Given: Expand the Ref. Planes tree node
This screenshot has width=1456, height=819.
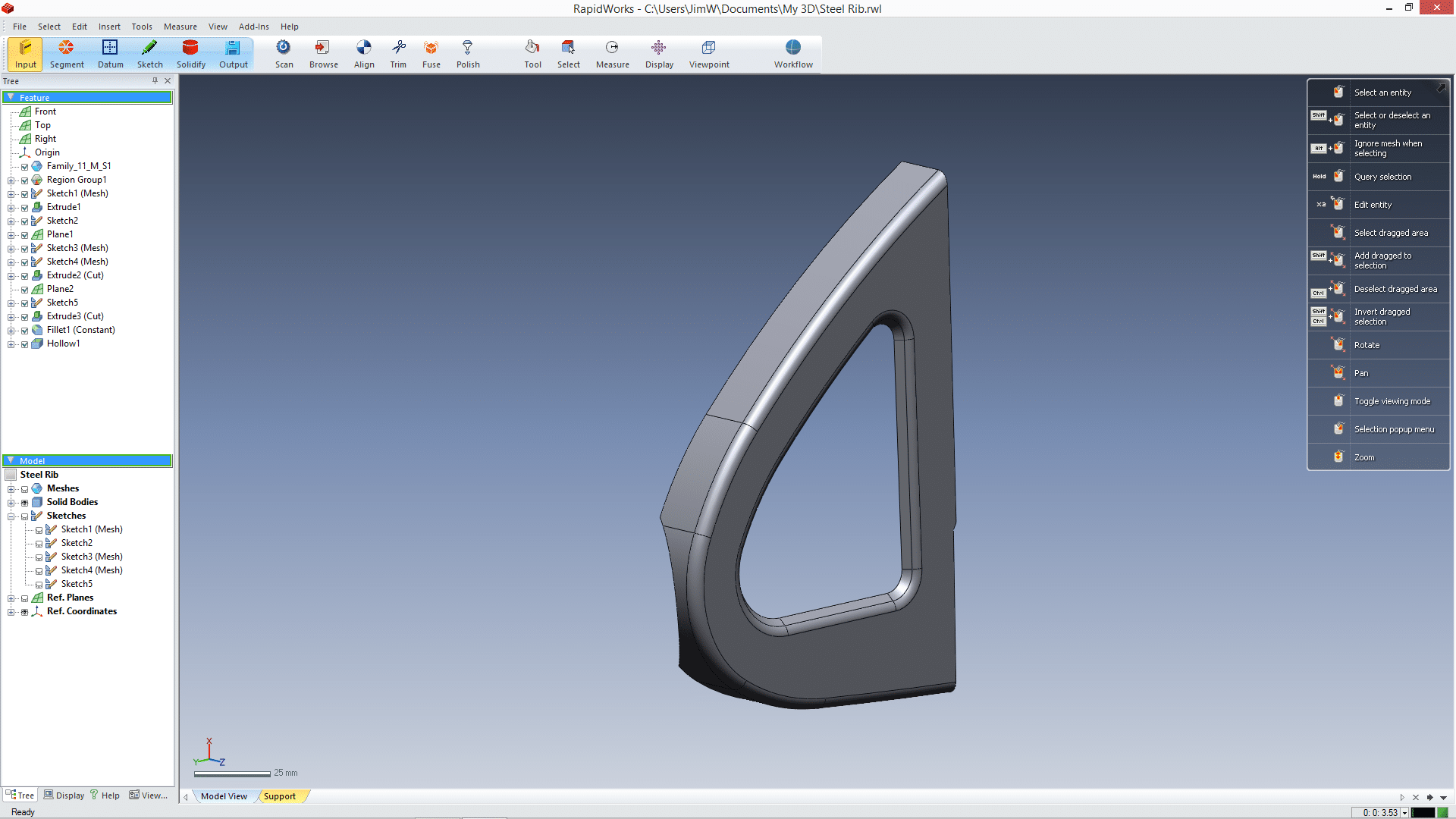Looking at the screenshot, I should (x=11, y=598).
